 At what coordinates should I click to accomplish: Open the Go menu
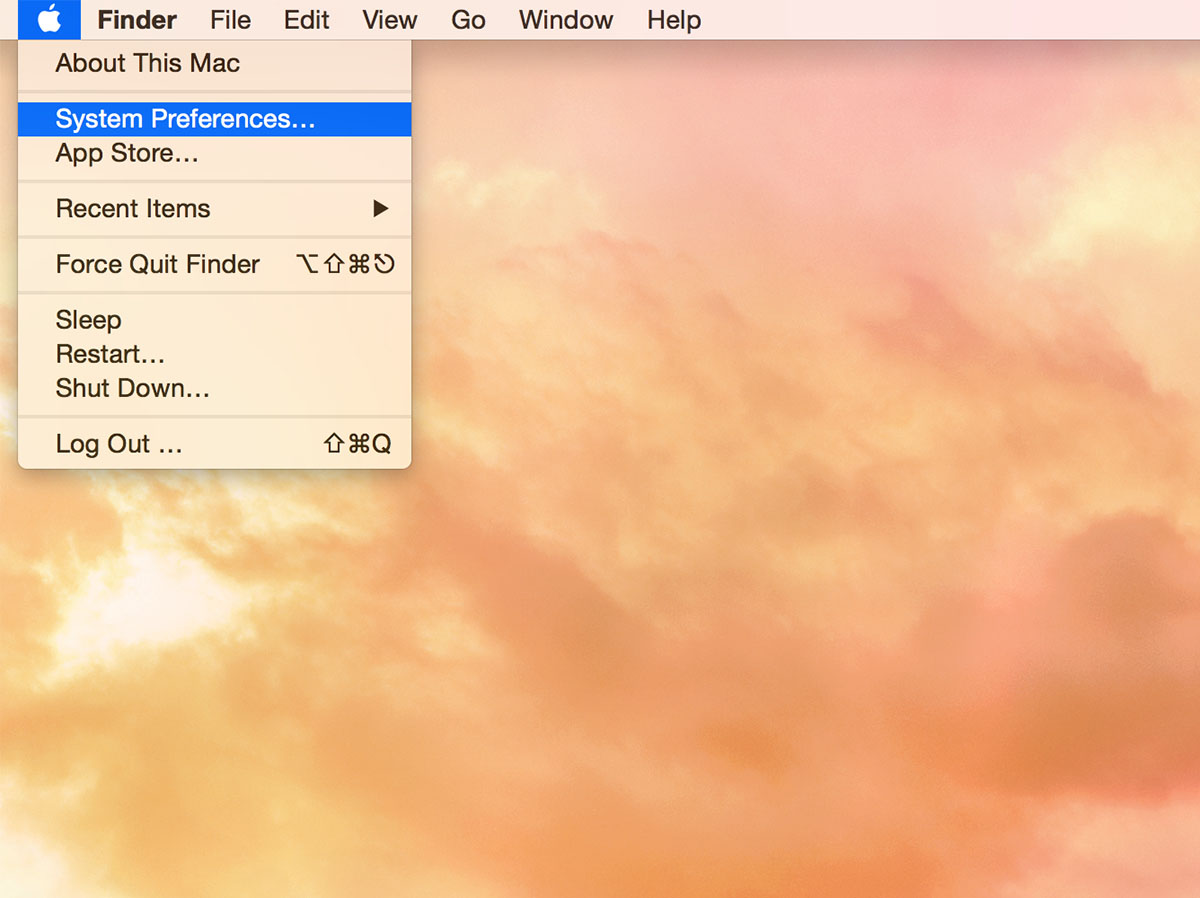468,20
